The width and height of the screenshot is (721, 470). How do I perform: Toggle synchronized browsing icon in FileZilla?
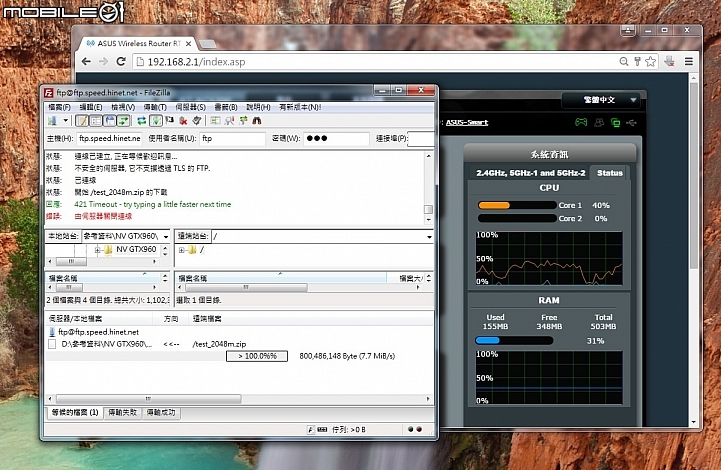pos(243,120)
